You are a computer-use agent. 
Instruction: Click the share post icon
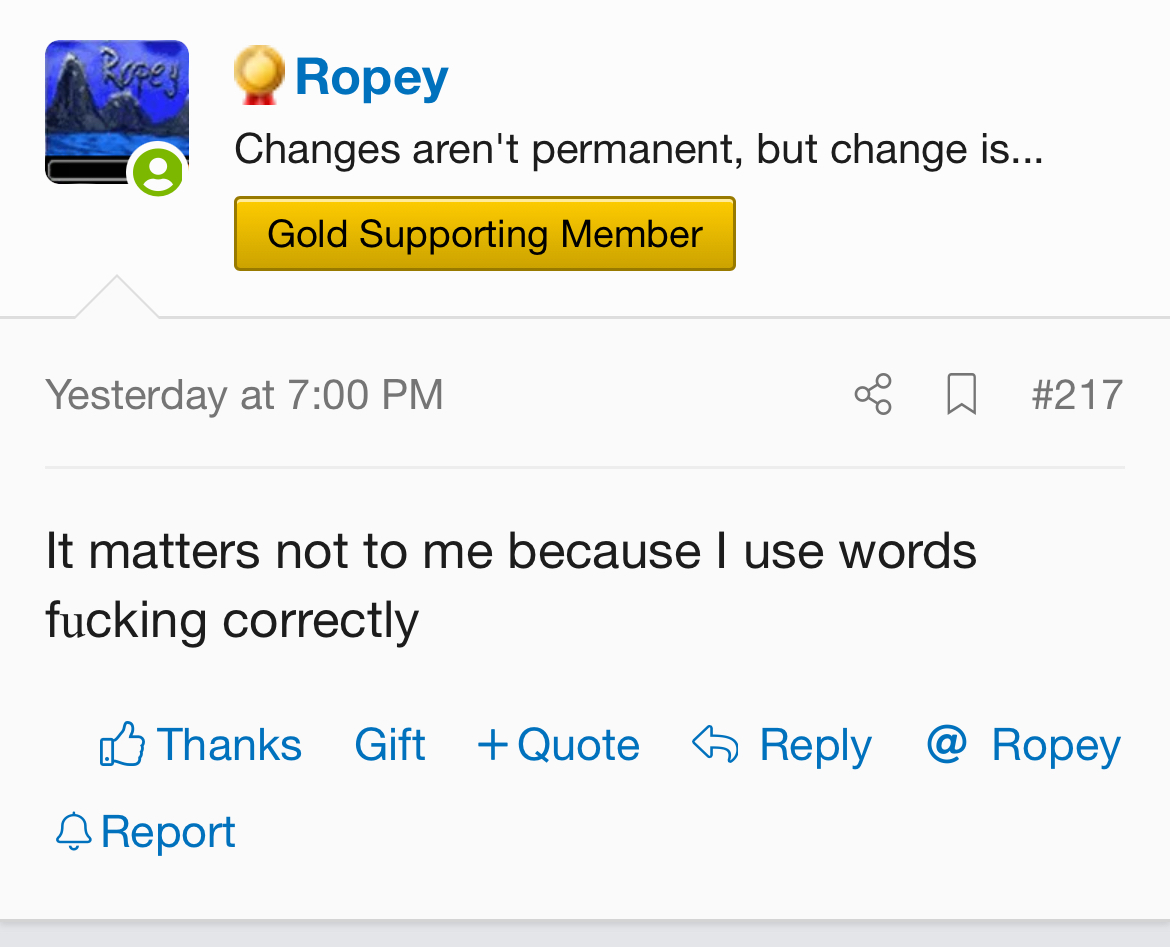pos(873,394)
